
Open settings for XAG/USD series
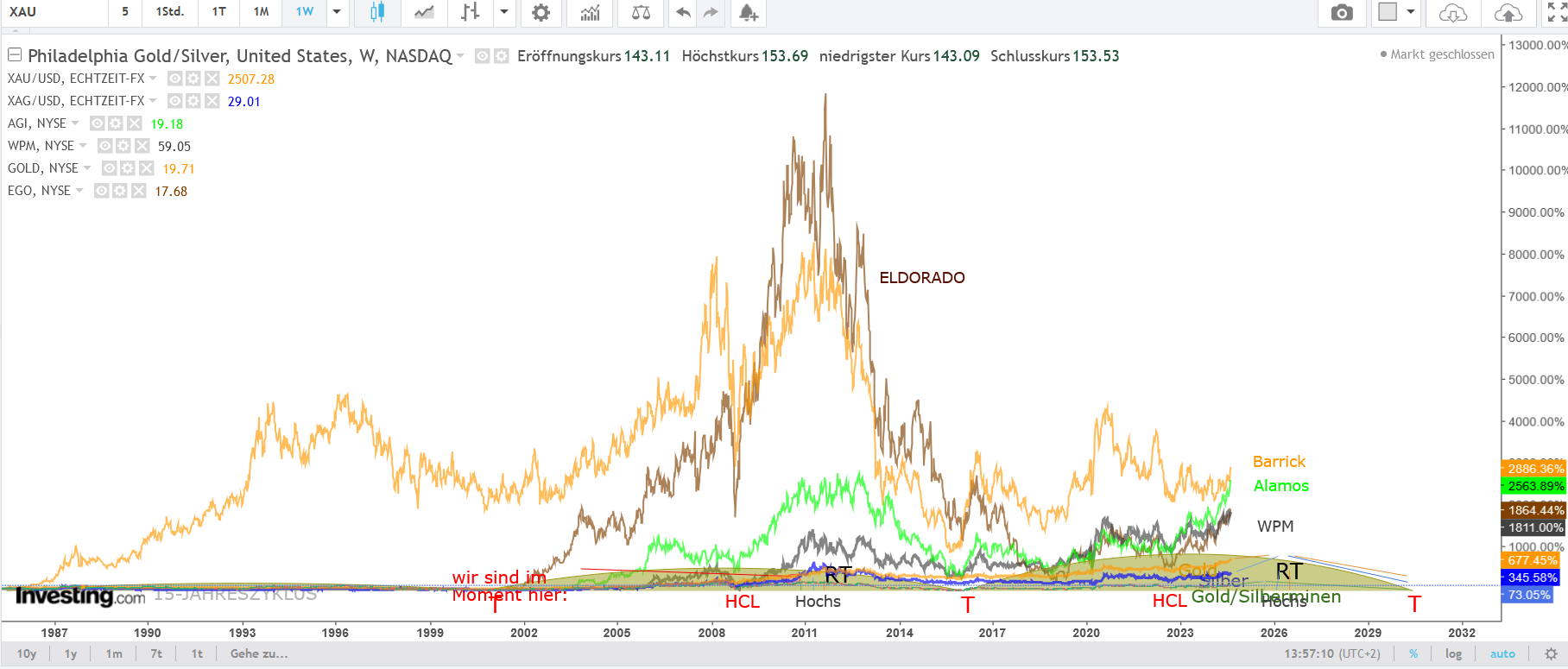point(193,101)
